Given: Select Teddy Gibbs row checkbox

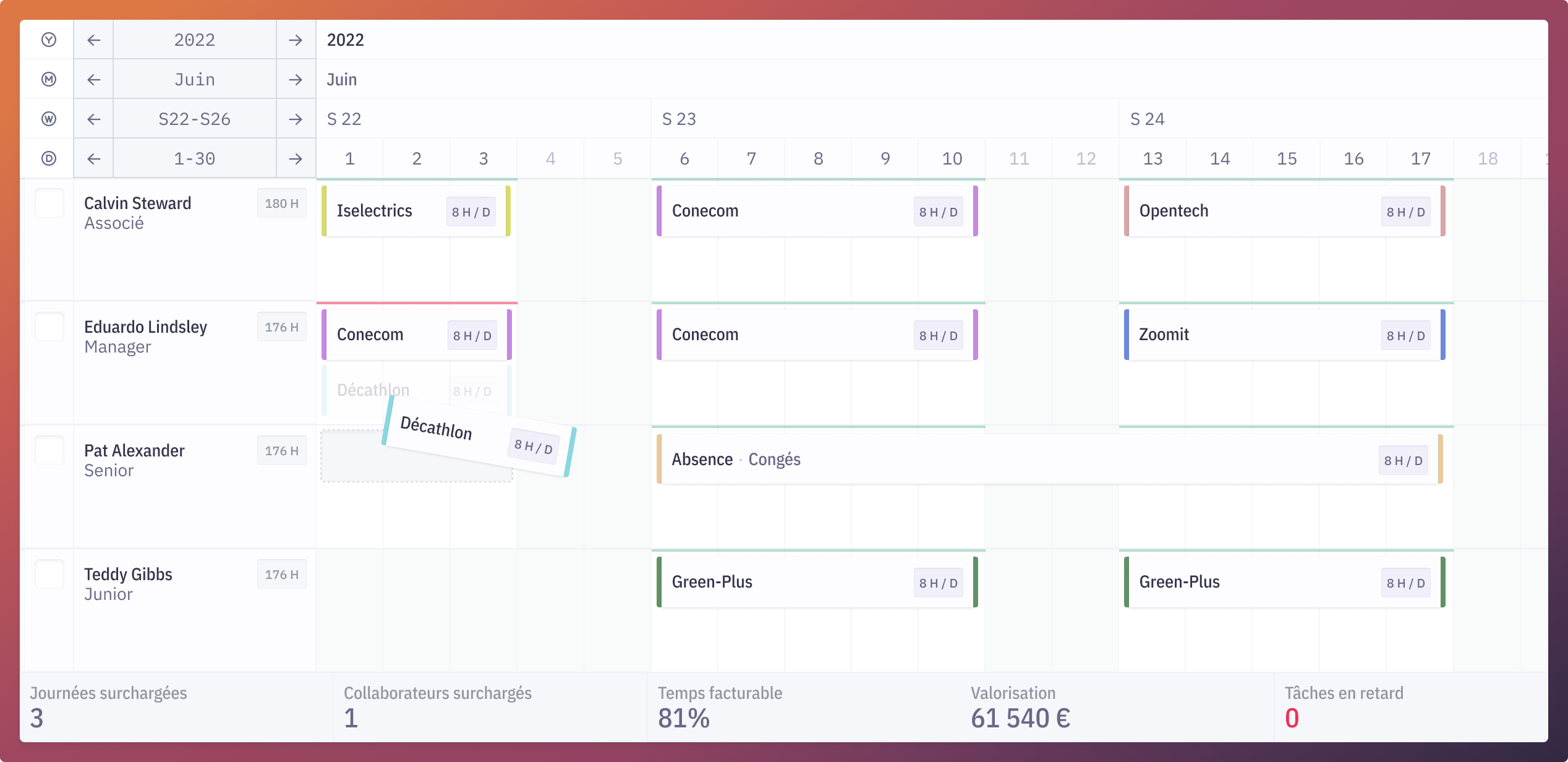Looking at the screenshot, I should (x=49, y=574).
